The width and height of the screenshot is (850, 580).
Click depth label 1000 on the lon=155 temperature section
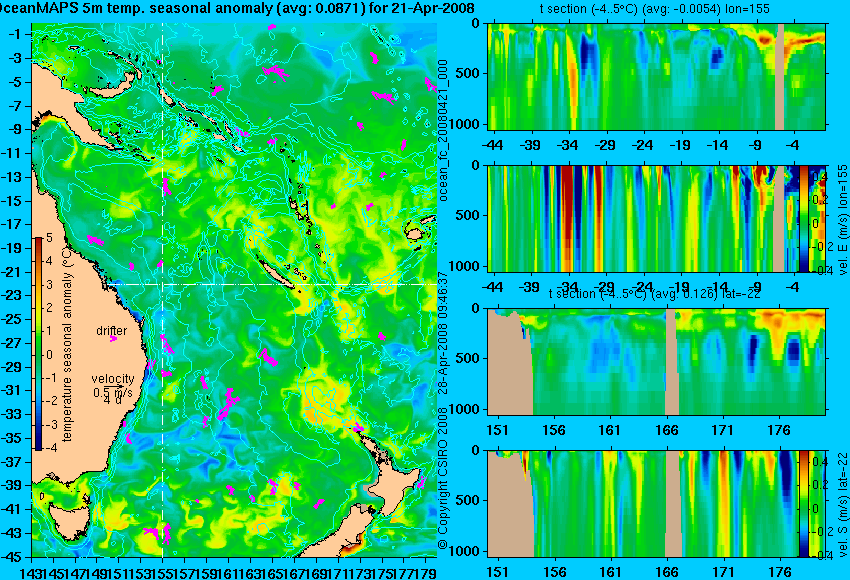click(x=466, y=125)
